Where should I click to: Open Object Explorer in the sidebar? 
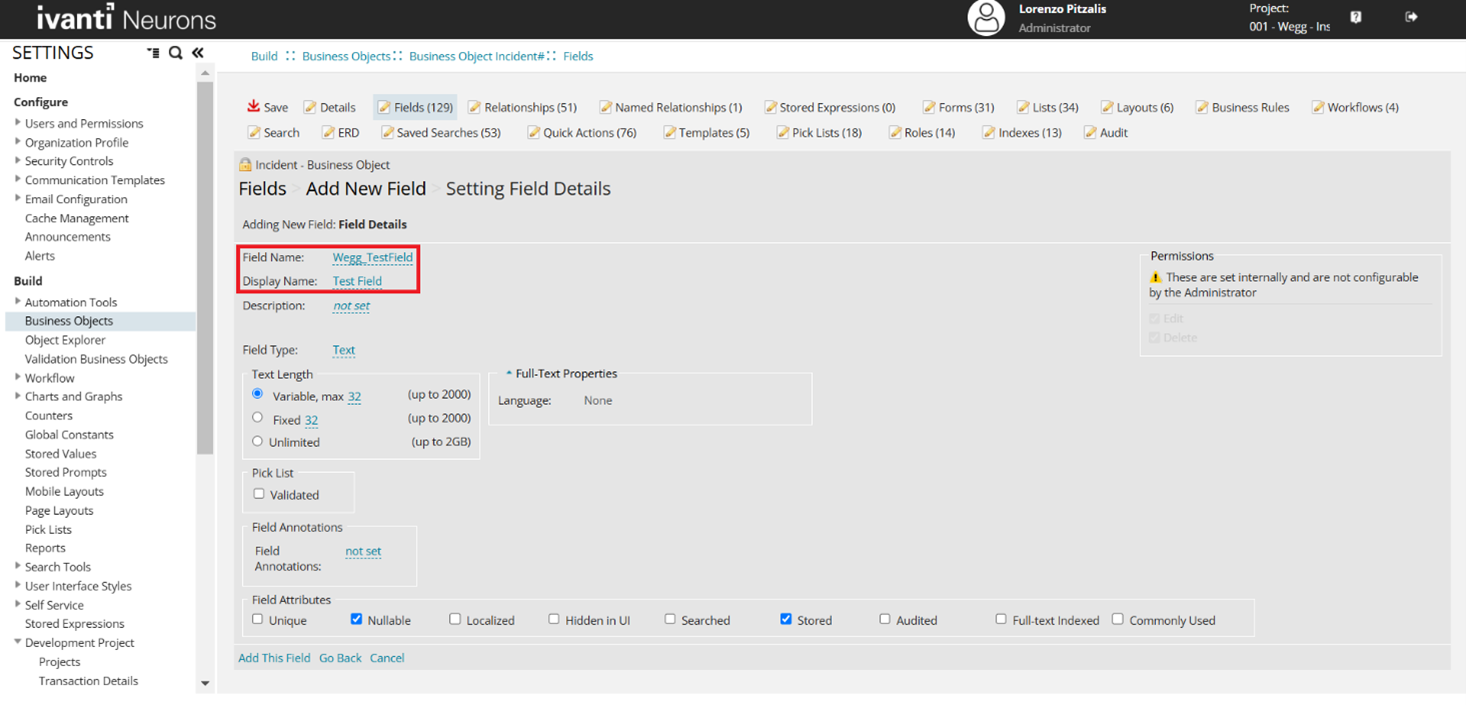pos(65,340)
